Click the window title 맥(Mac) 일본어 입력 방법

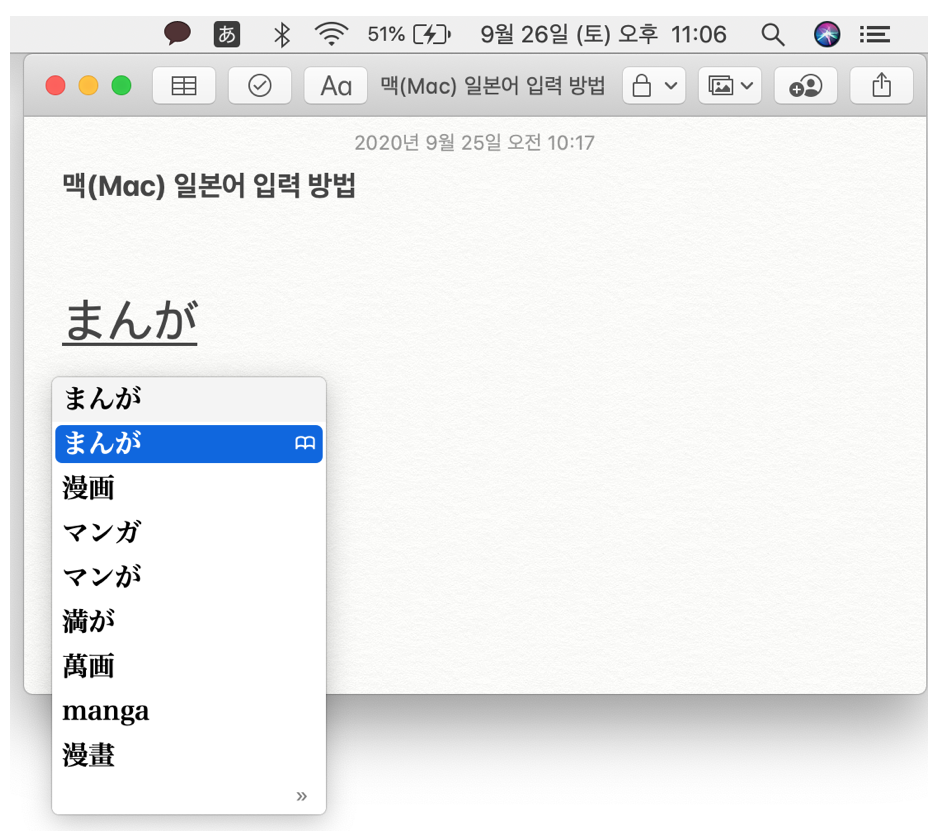tap(493, 86)
